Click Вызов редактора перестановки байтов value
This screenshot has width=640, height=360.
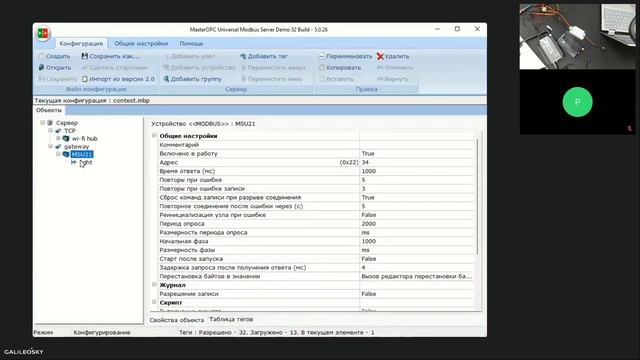tap(417, 276)
